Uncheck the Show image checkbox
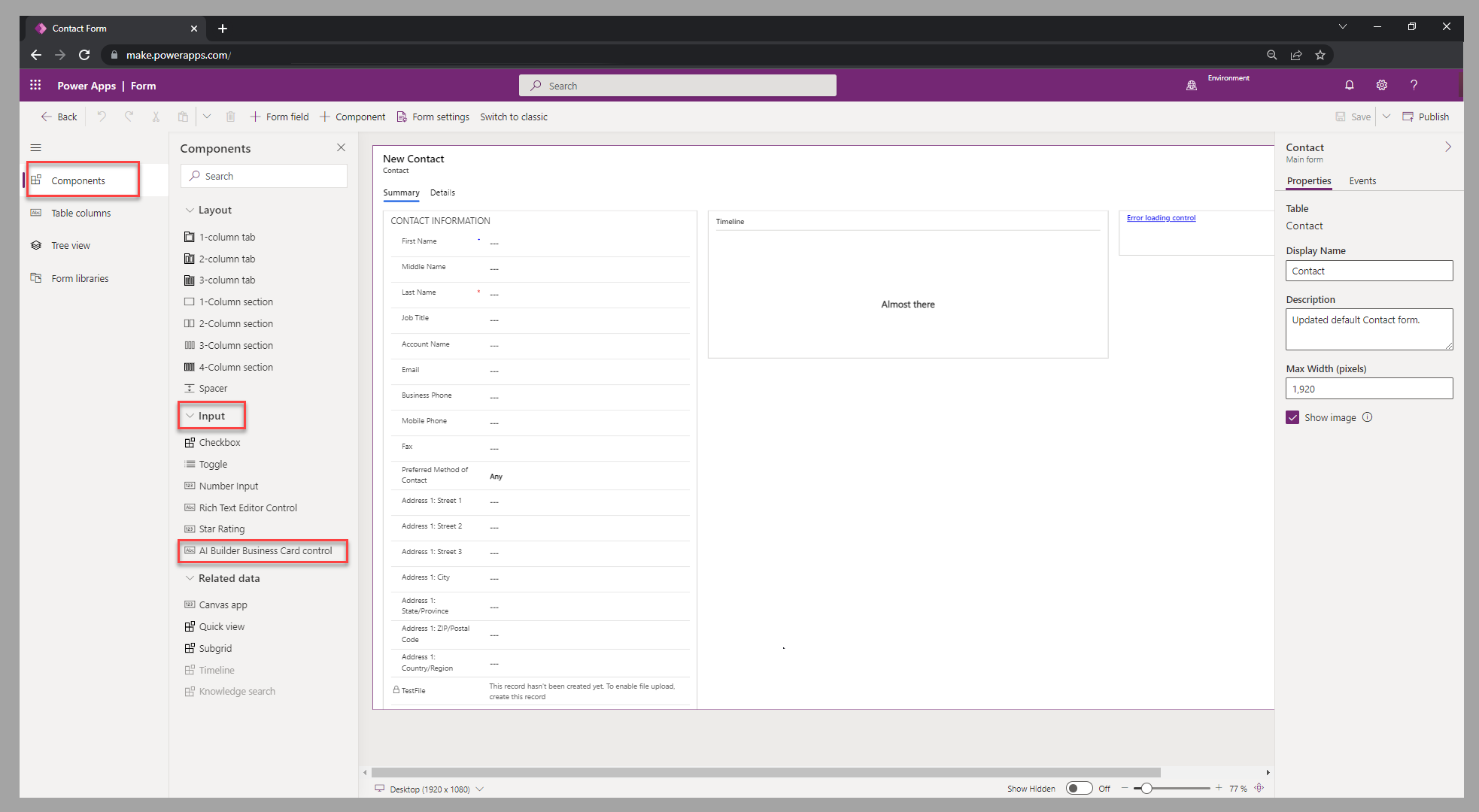This screenshot has height=812, width=1479. (x=1292, y=417)
